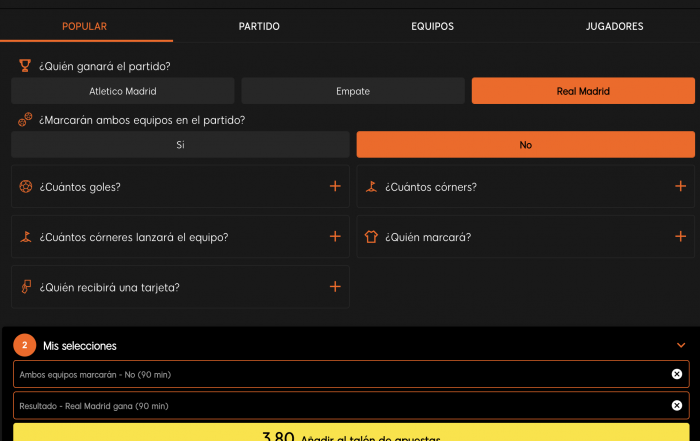
Task: Remove Resultado - Real Madrid gana selection
Action: 677,405
